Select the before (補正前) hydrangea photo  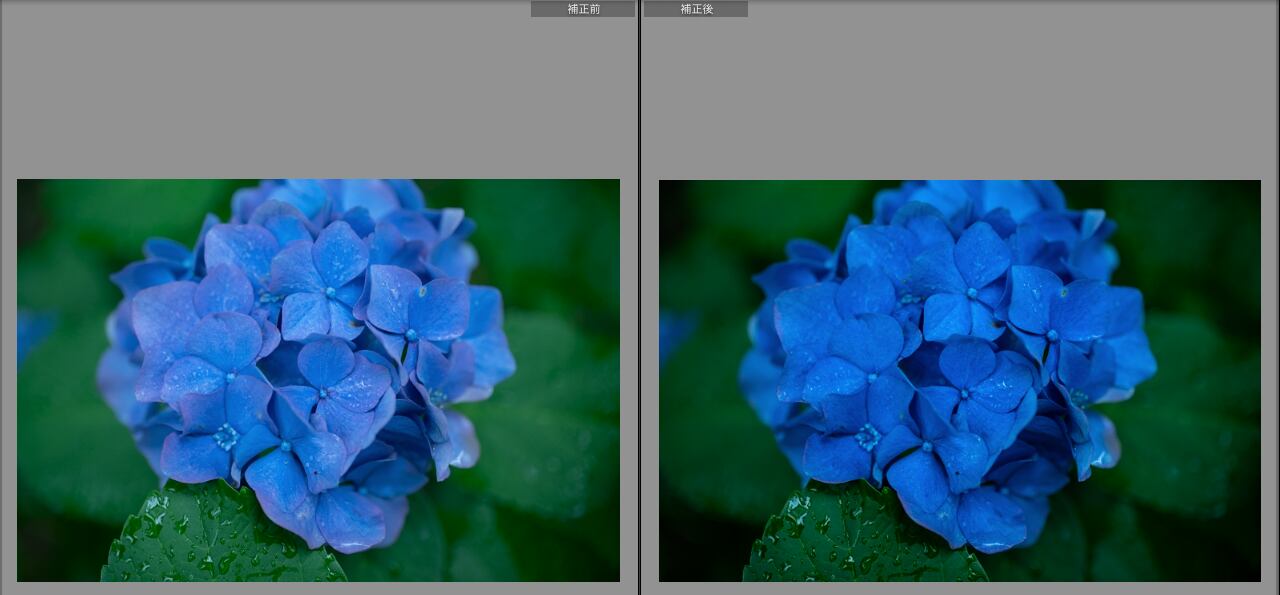point(318,380)
